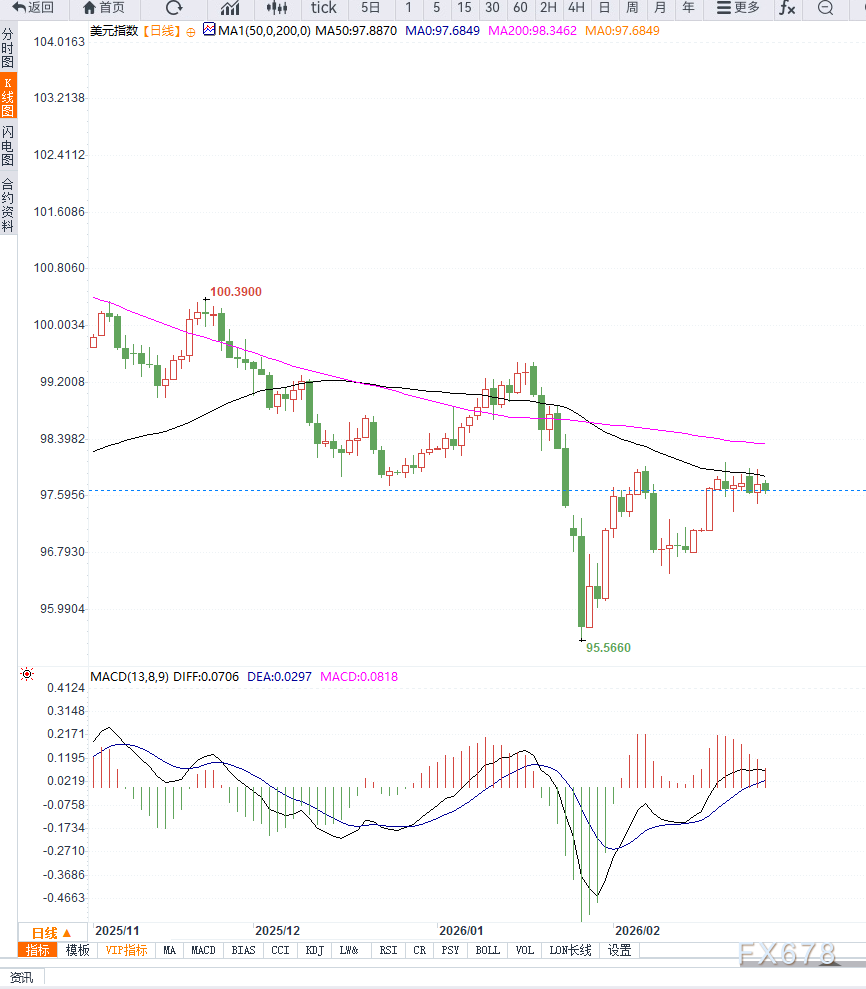Go to 首页 home page
866x989 pixels.
(x=103, y=8)
